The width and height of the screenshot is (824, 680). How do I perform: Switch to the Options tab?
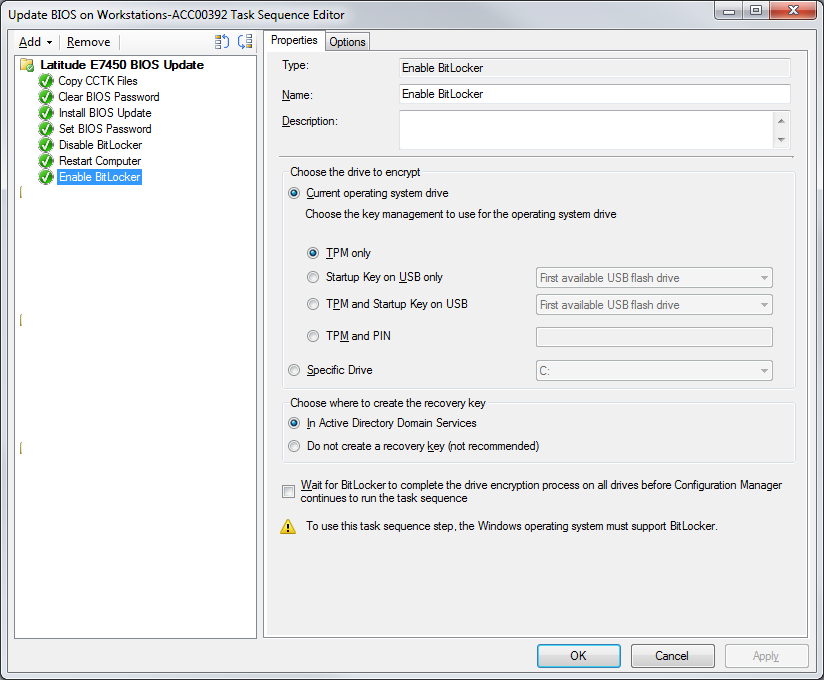click(347, 41)
